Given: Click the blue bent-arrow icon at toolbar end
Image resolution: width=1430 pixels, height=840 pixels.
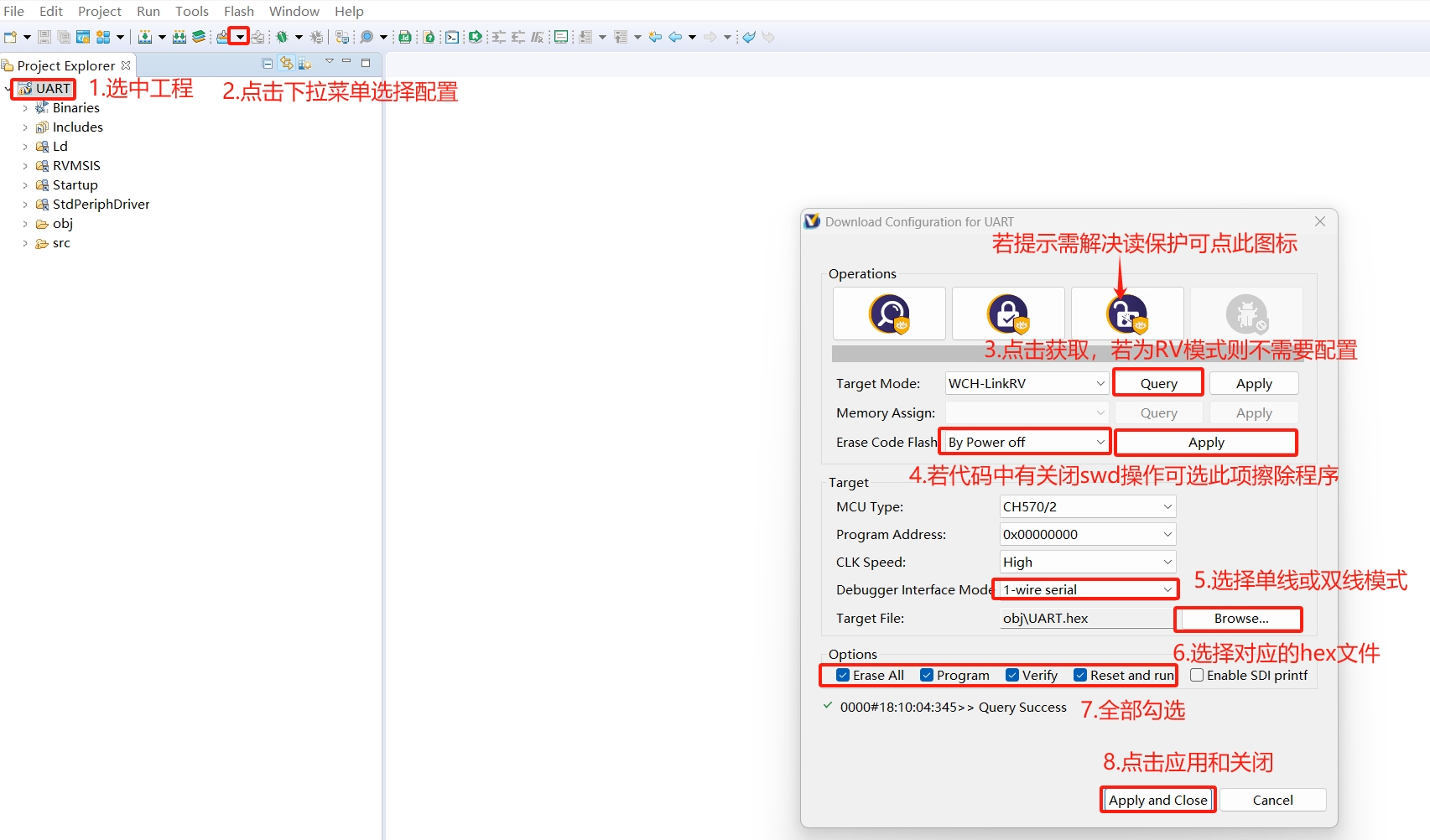Looking at the screenshot, I should tap(749, 37).
